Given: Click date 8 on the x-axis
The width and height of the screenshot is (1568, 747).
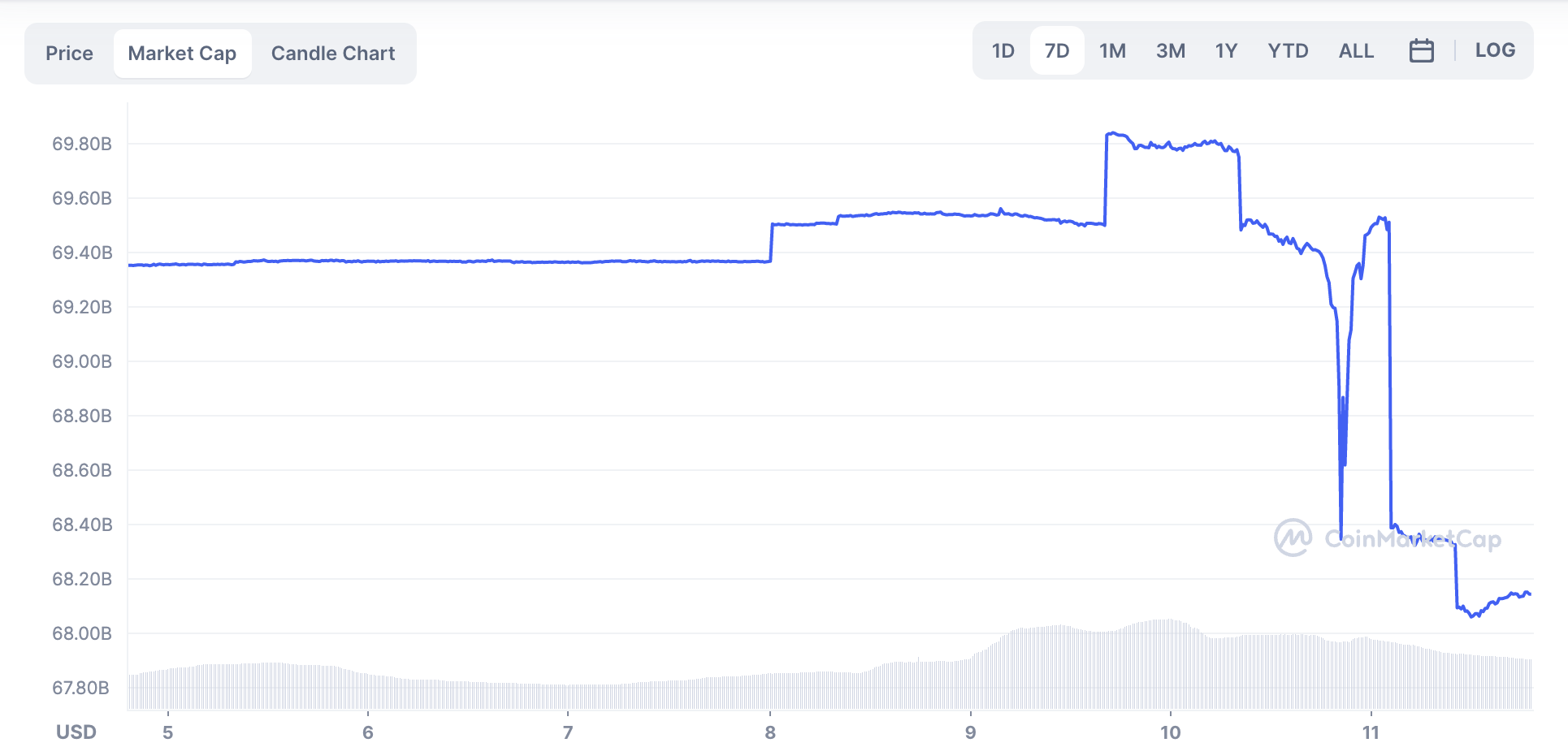Looking at the screenshot, I should tap(770, 732).
